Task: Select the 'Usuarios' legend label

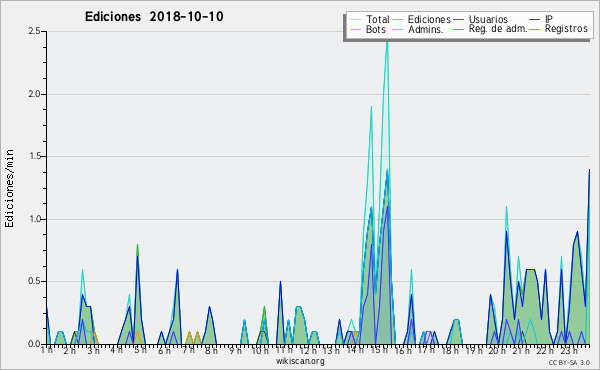Action: [488, 19]
